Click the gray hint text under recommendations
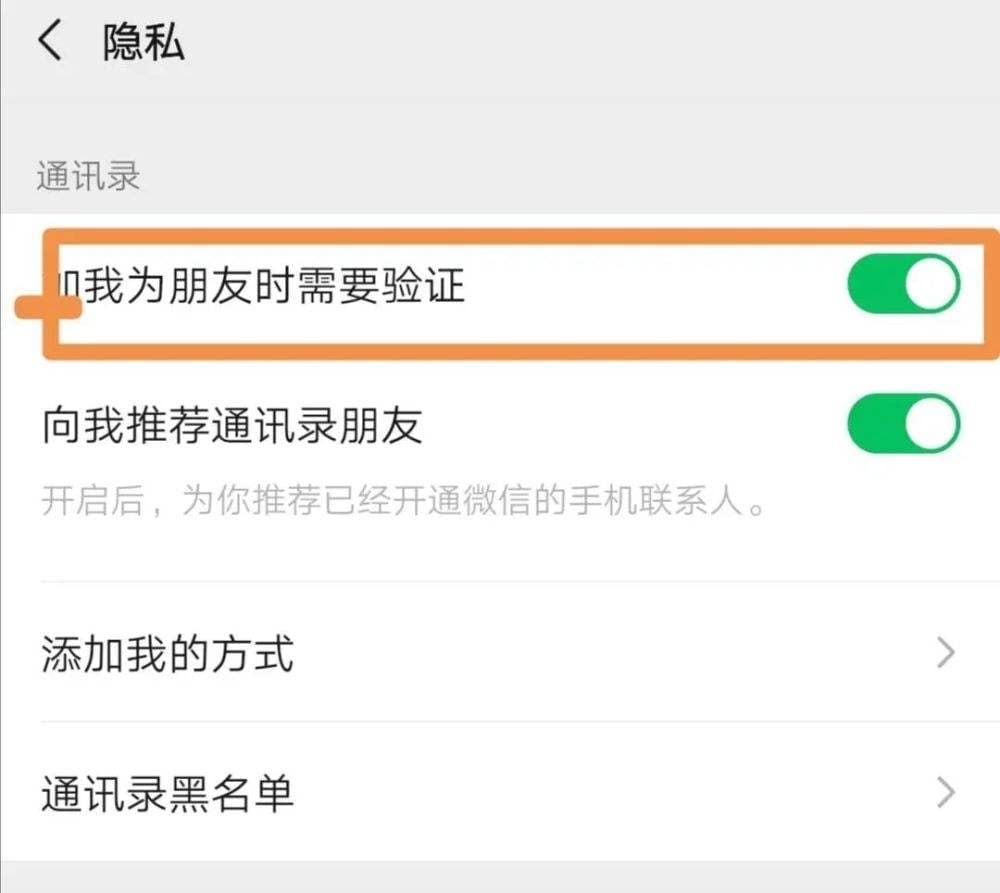 pos(400,501)
